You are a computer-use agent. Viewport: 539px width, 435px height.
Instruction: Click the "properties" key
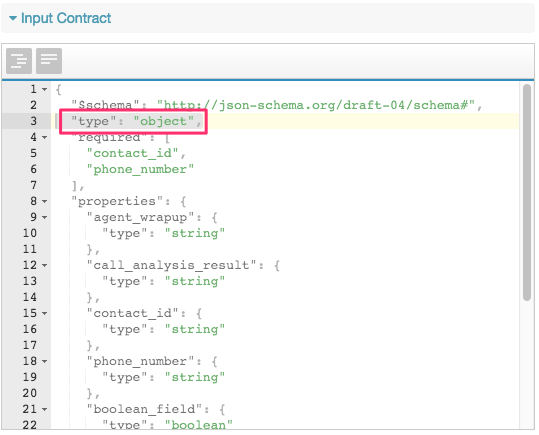(x=117, y=201)
